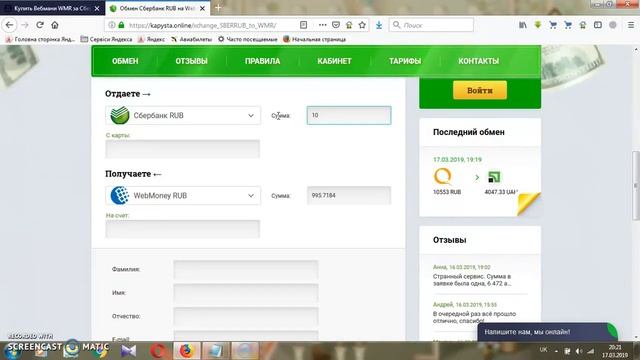
Task: Click the 10553 RUB amount text
Action: 447,192
